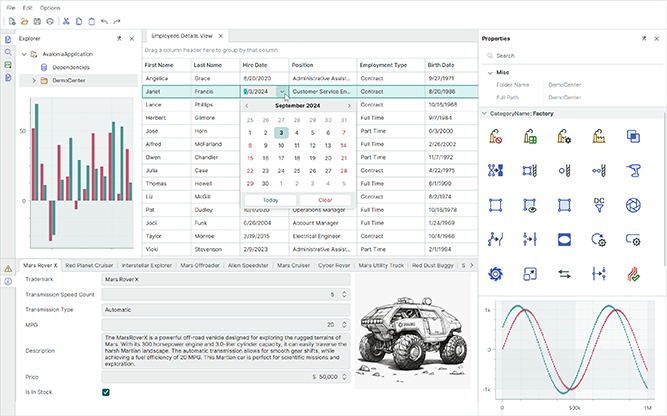Click the Search field in Properties panel
The image size is (667, 416).
pyautogui.click(x=570, y=56)
